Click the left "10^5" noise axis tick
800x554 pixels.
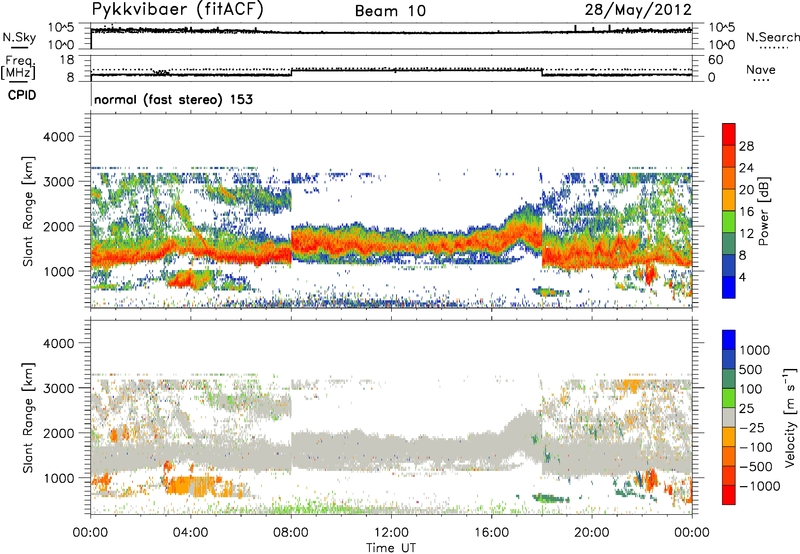point(61,27)
